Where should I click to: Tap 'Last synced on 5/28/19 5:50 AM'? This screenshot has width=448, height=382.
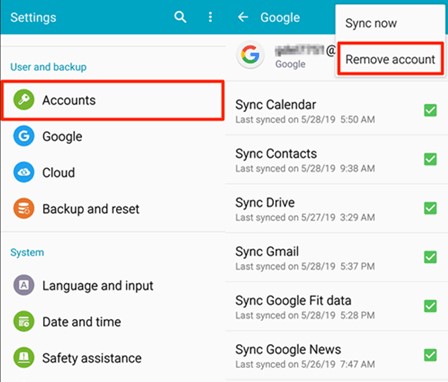pyautogui.click(x=305, y=119)
